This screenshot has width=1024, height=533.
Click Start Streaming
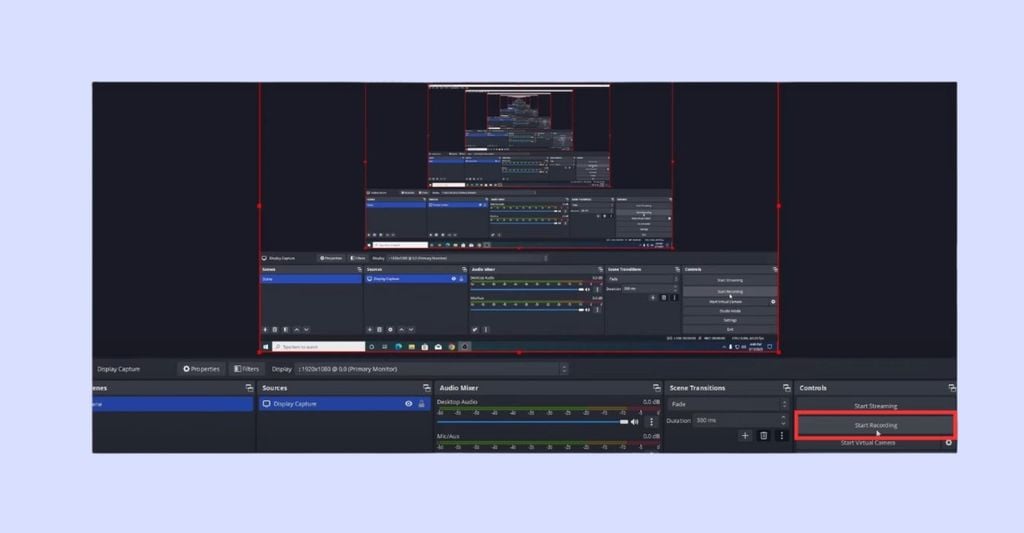click(876, 406)
